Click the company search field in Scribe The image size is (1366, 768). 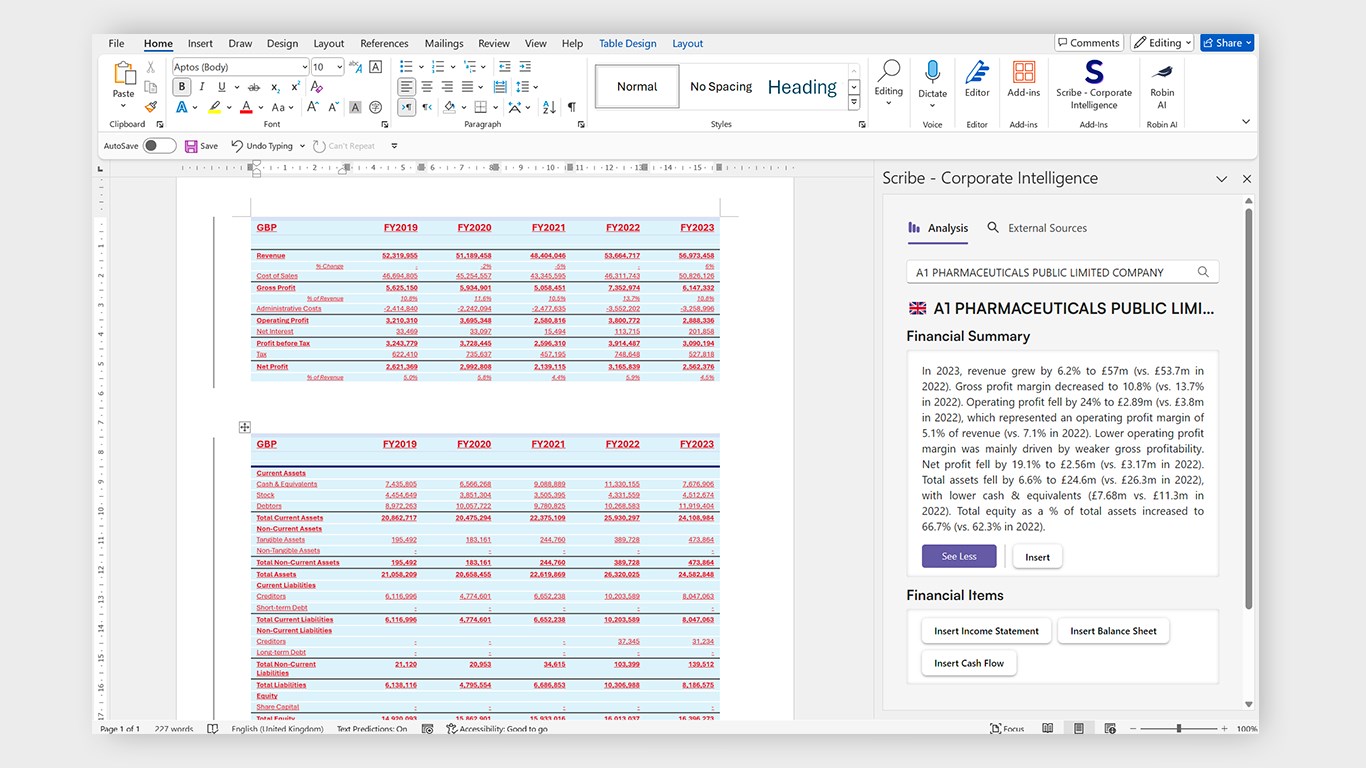1050,272
